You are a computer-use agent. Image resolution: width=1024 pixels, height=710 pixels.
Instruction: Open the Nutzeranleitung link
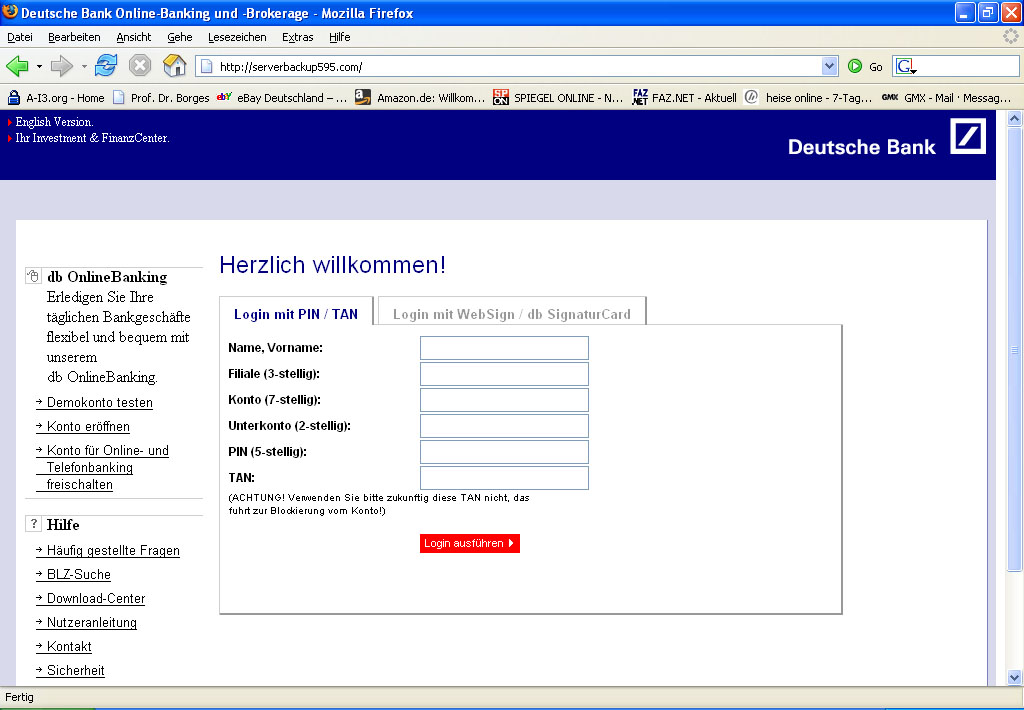pyautogui.click(x=91, y=622)
